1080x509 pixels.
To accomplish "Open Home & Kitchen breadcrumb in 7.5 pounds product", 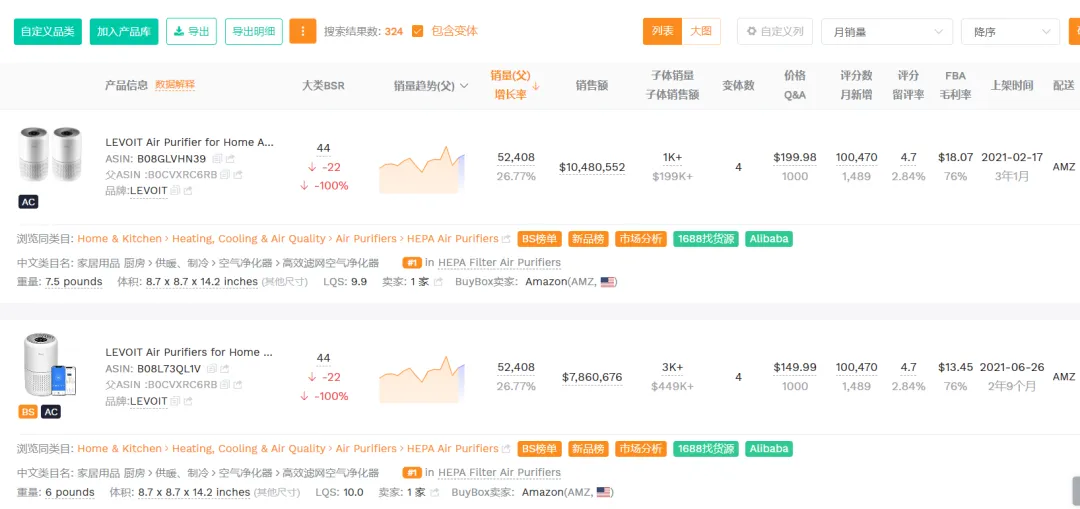I will [119, 238].
